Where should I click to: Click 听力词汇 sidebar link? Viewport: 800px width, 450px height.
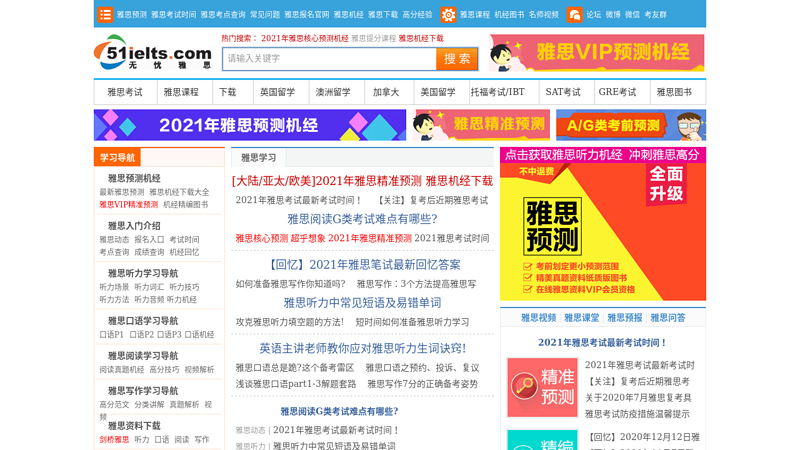point(149,287)
